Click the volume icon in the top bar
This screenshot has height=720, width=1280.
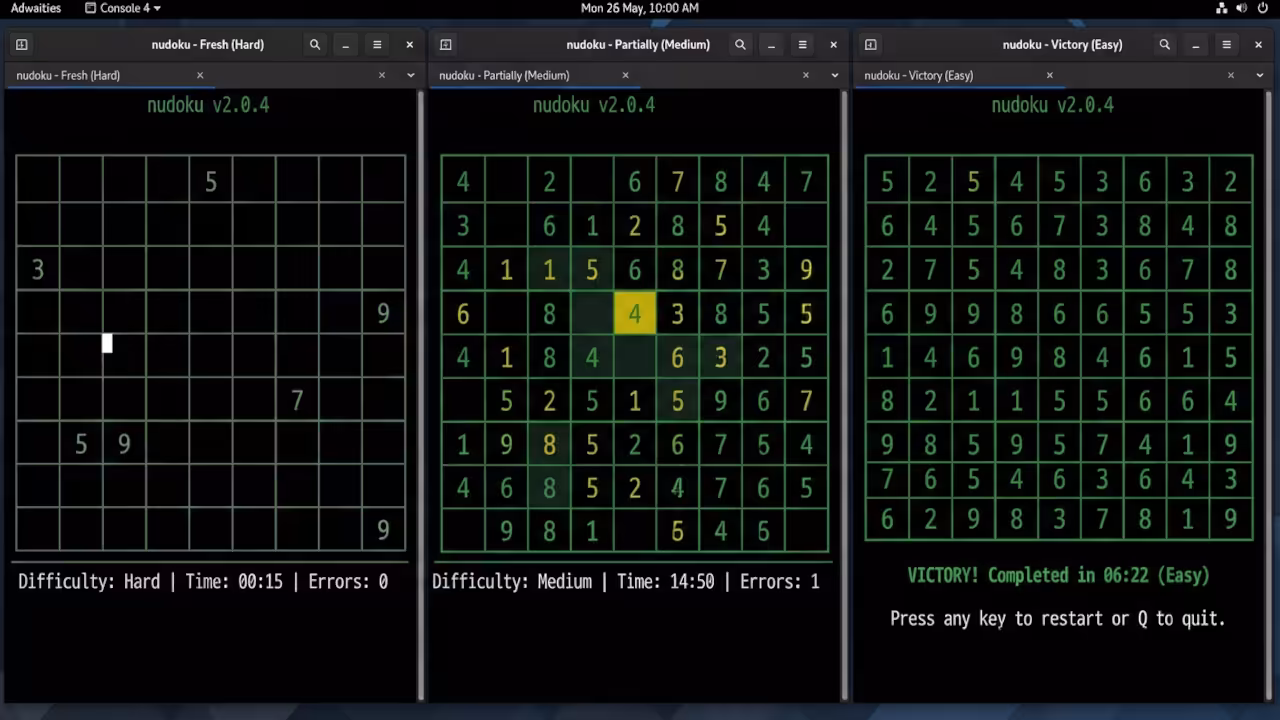click(1242, 8)
